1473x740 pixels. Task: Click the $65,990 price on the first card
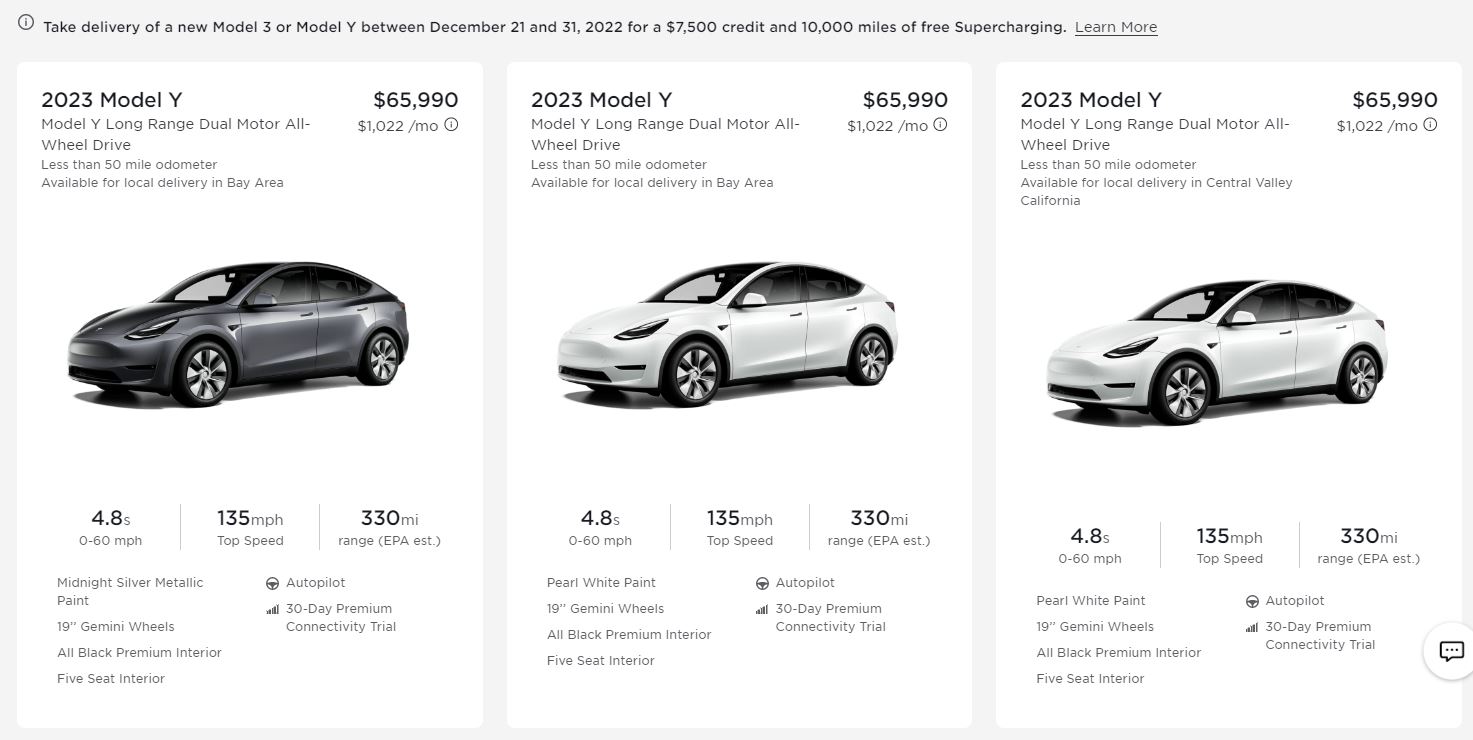[415, 100]
